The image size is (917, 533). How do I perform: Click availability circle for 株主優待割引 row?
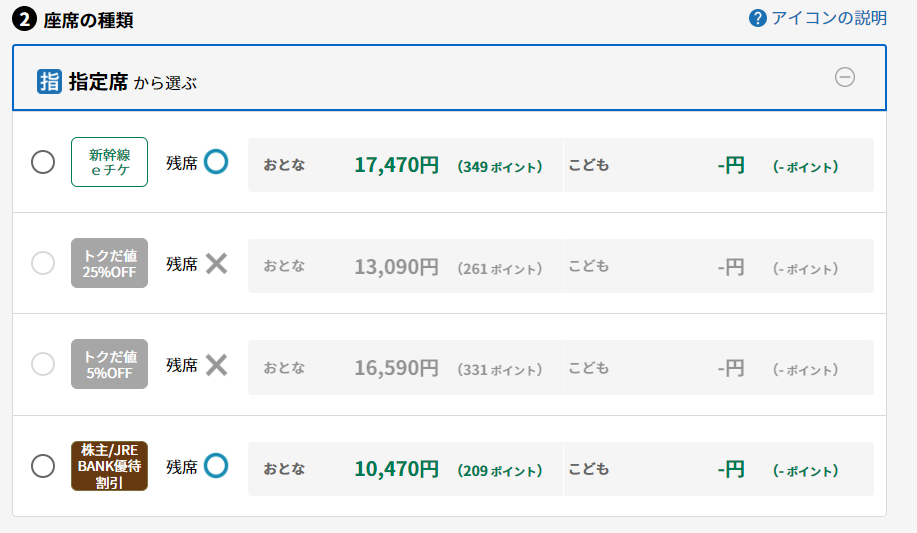click(x=216, y=465)
